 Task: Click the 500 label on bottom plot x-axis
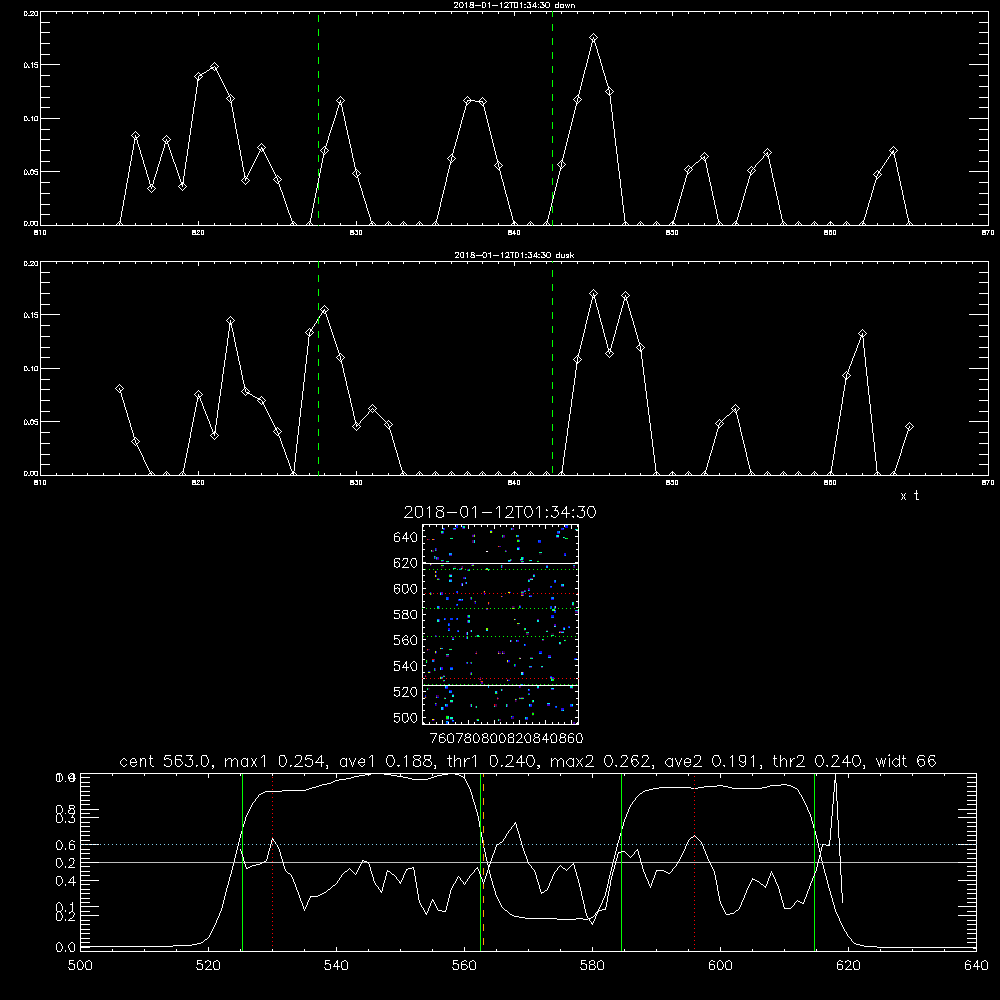point(80,966)
